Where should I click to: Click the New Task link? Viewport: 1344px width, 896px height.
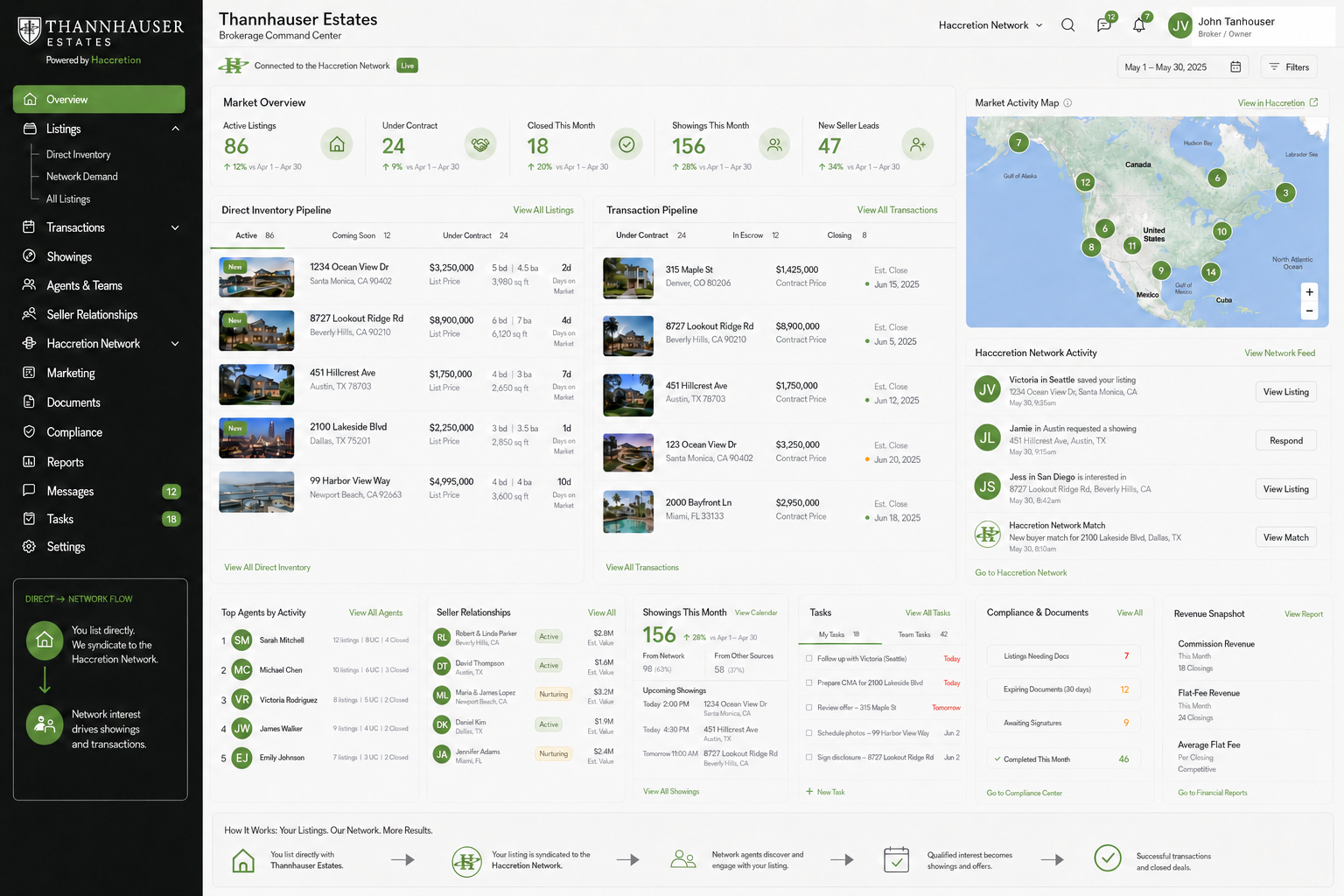[x=825, y=792]
